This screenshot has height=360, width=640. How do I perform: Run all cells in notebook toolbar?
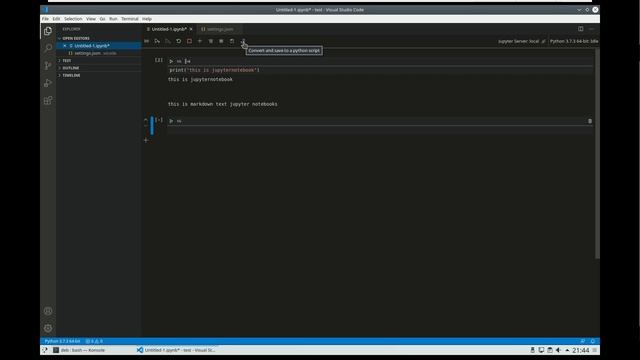click(147, 41)
